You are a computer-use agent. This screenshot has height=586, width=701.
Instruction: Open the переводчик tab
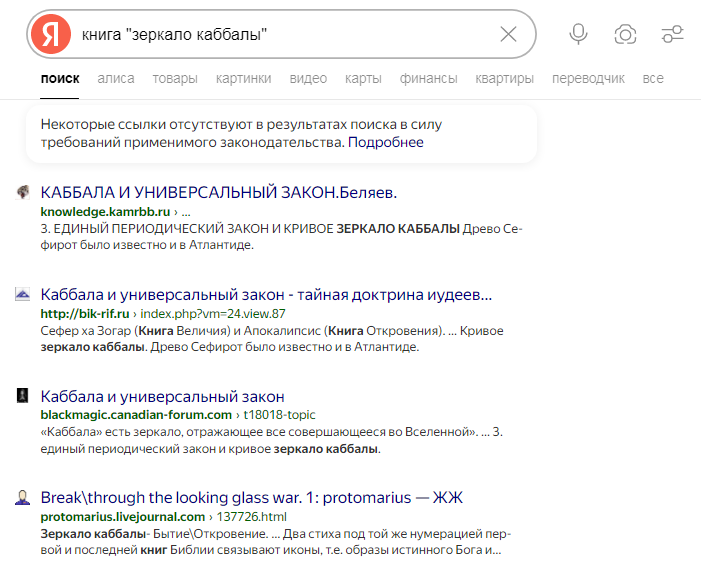click(x=588, y=79)
